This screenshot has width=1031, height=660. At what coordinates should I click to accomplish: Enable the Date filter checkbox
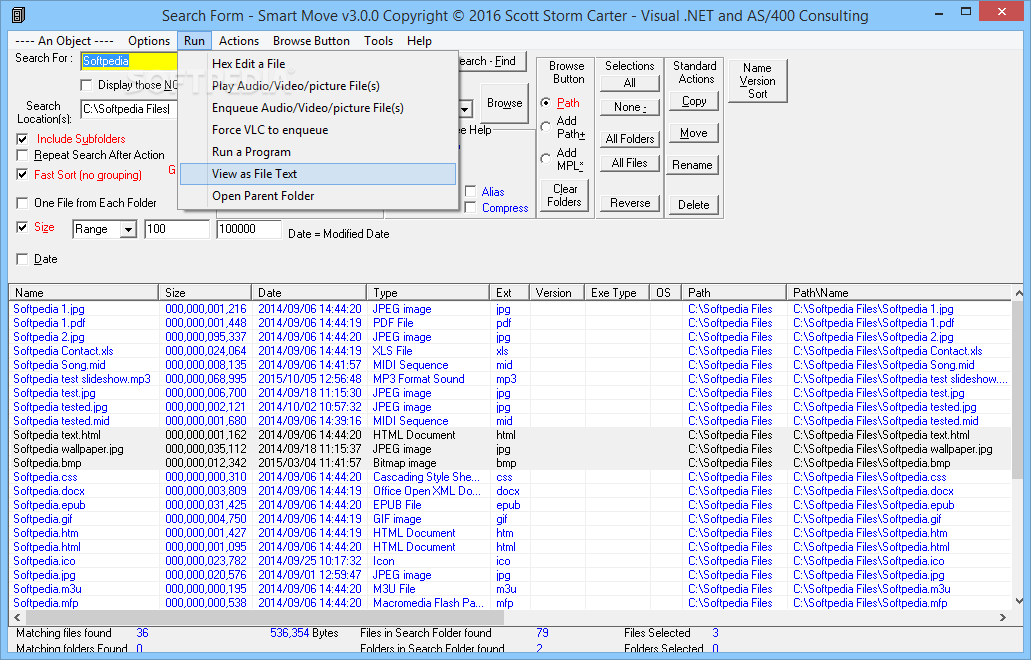(22, 259)
